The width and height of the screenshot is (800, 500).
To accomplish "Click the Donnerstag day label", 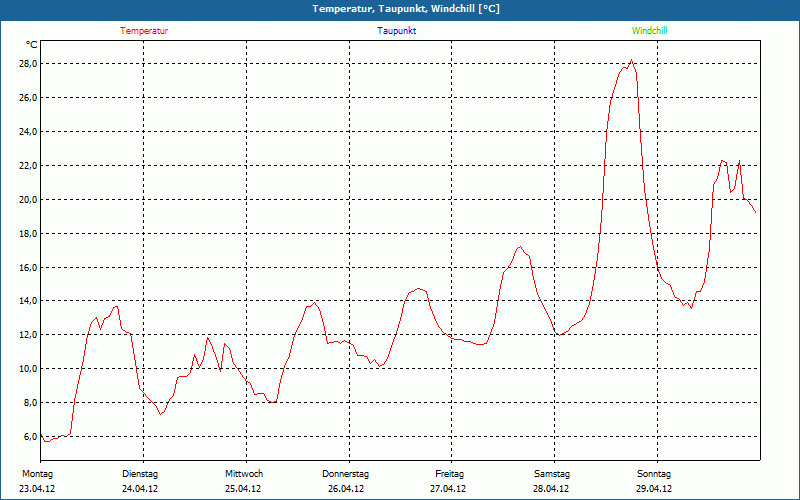I will [345, 474].
